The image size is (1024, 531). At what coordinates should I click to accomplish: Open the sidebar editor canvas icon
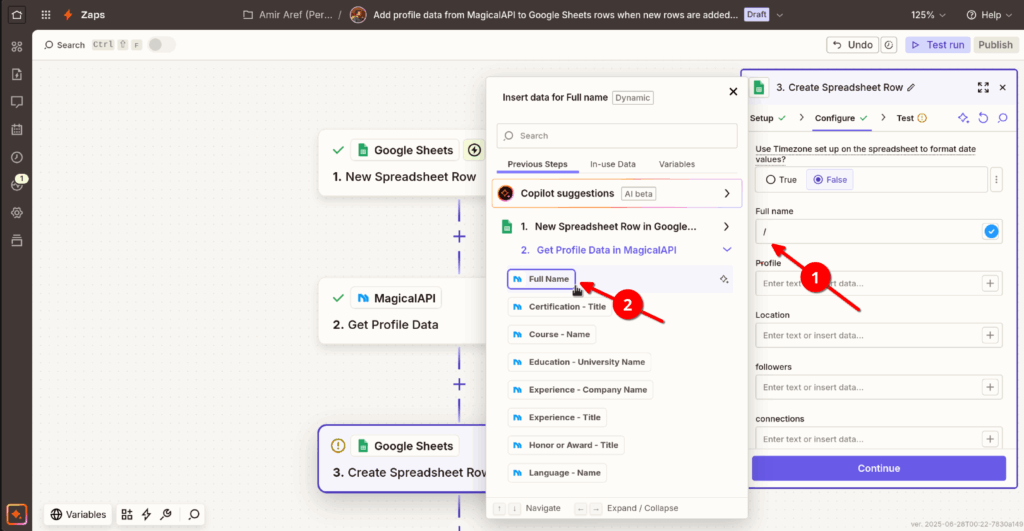click(17, 46)
